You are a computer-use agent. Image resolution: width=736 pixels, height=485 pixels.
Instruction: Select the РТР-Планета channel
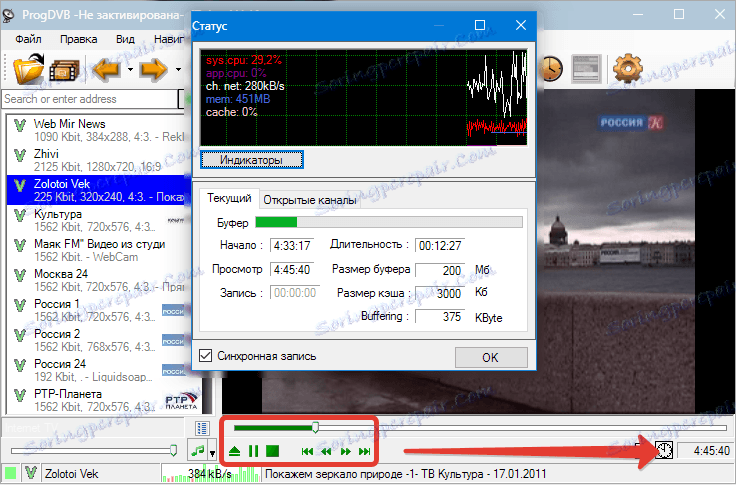coord(103,400)
